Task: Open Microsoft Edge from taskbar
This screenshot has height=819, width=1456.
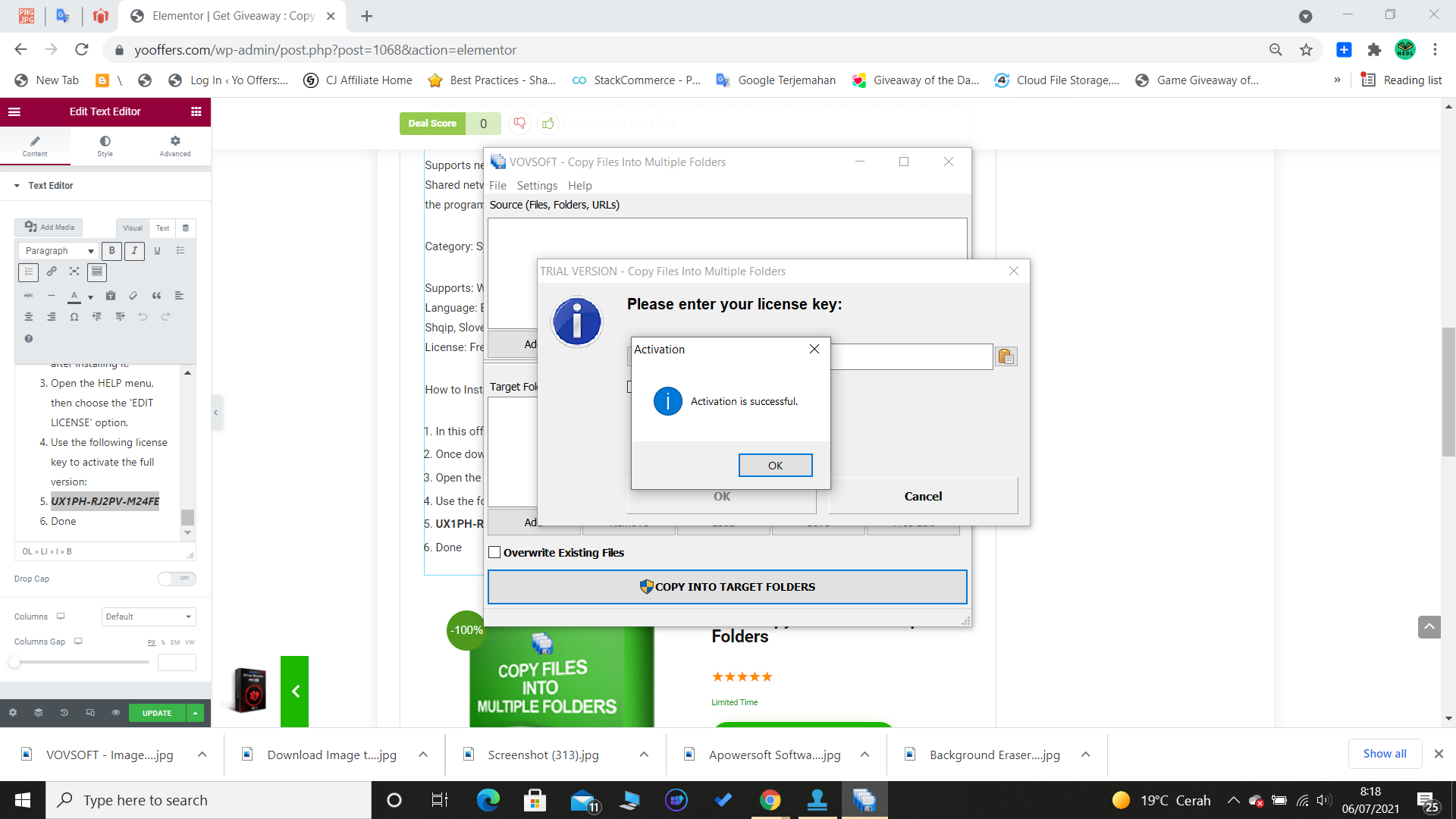Action: (488, 800)
